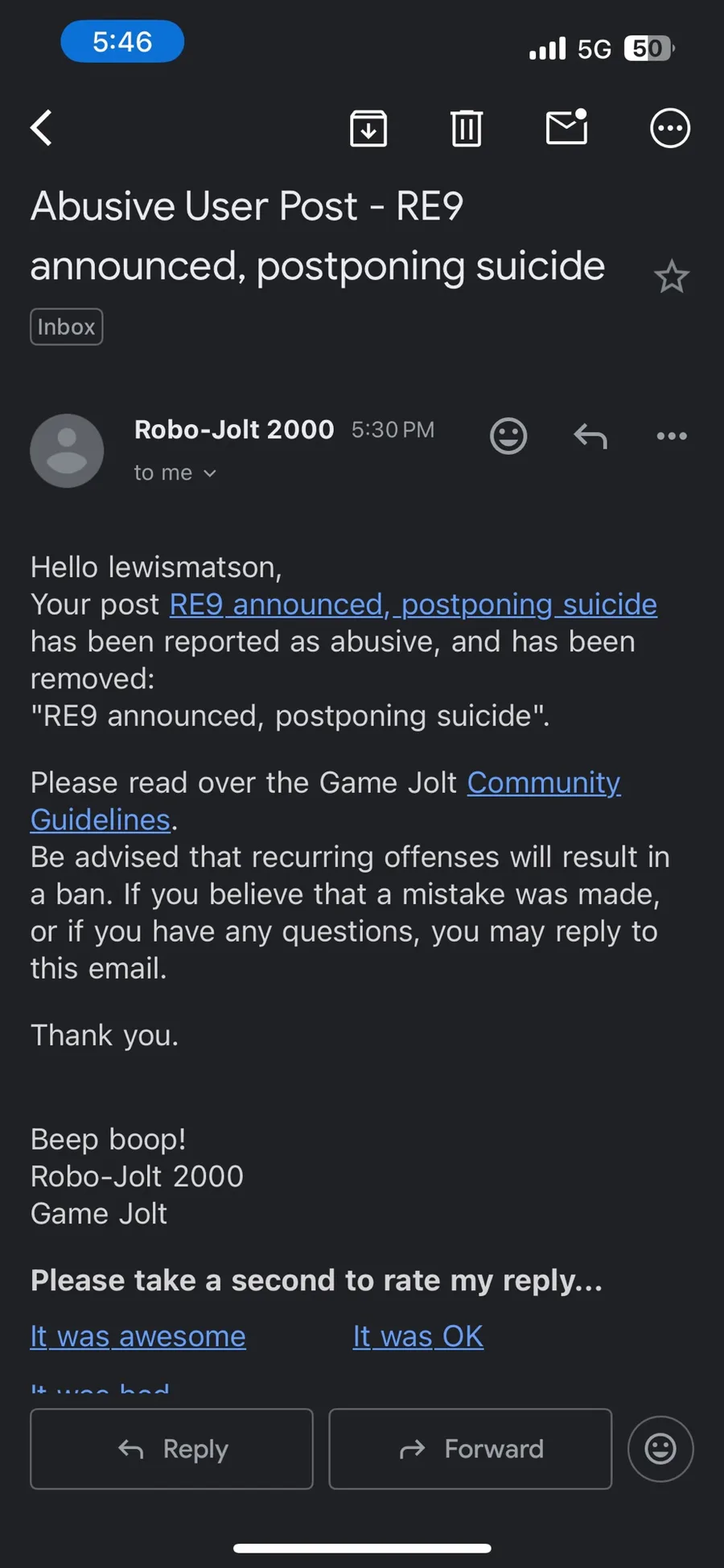The width and height of the screenshot is (724, 1568).
Task: Open the Community Guidelines link
Action: tap(325, 801)
